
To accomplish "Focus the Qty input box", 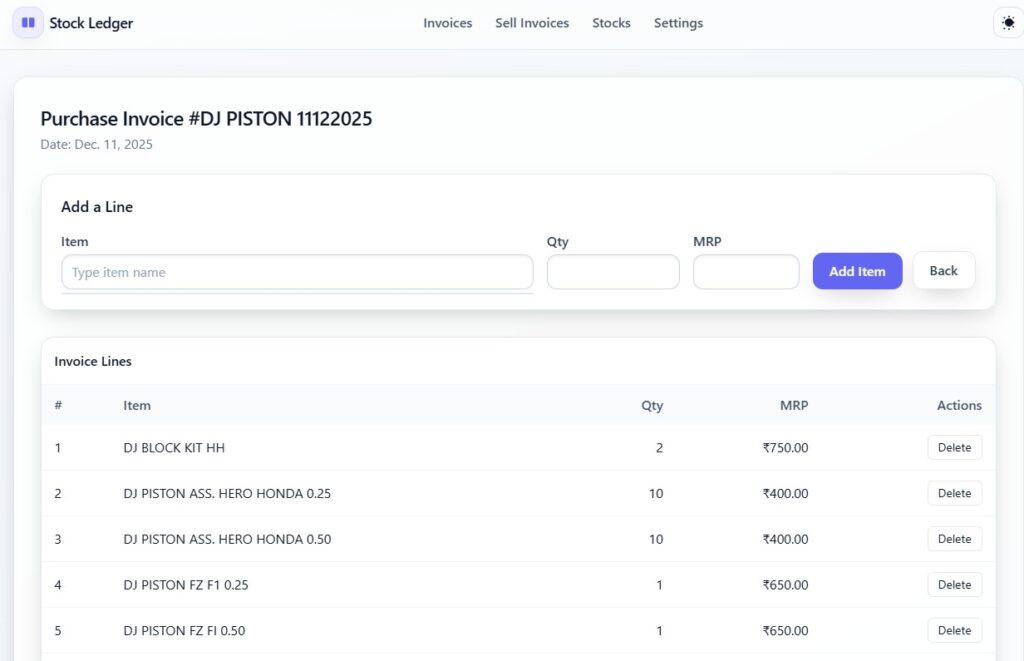I will [x=612, y=270].
